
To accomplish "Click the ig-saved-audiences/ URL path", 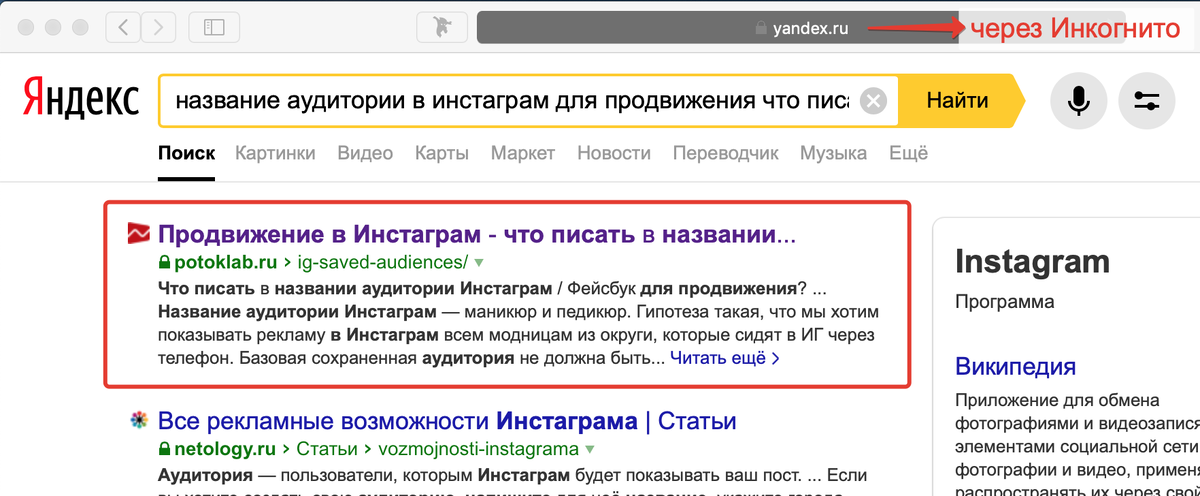I will click(x=381, y=264).
